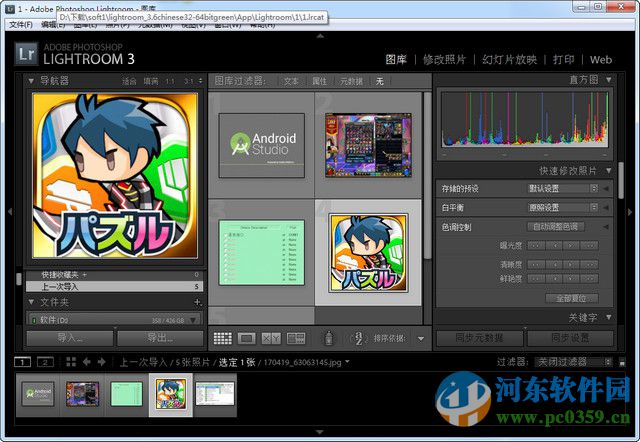Switch to loupe view in the toolbar
Viewport: 640px width, 442px height.
(247, 338)
